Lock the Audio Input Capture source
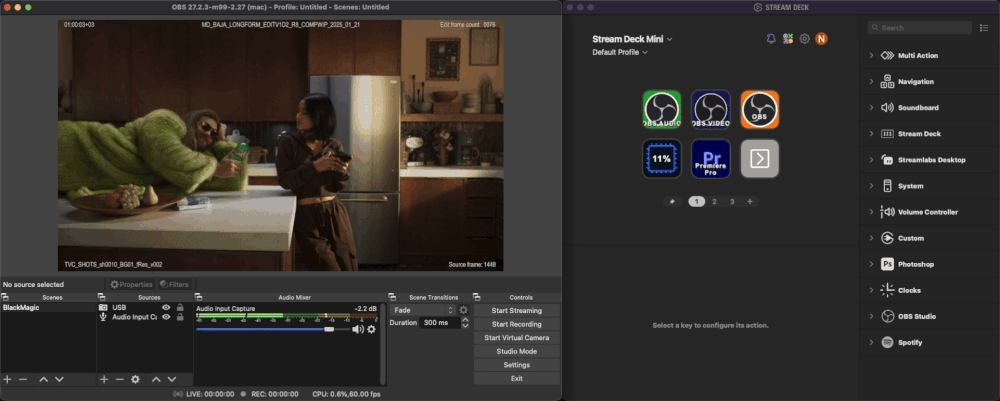 coord(180,317)
